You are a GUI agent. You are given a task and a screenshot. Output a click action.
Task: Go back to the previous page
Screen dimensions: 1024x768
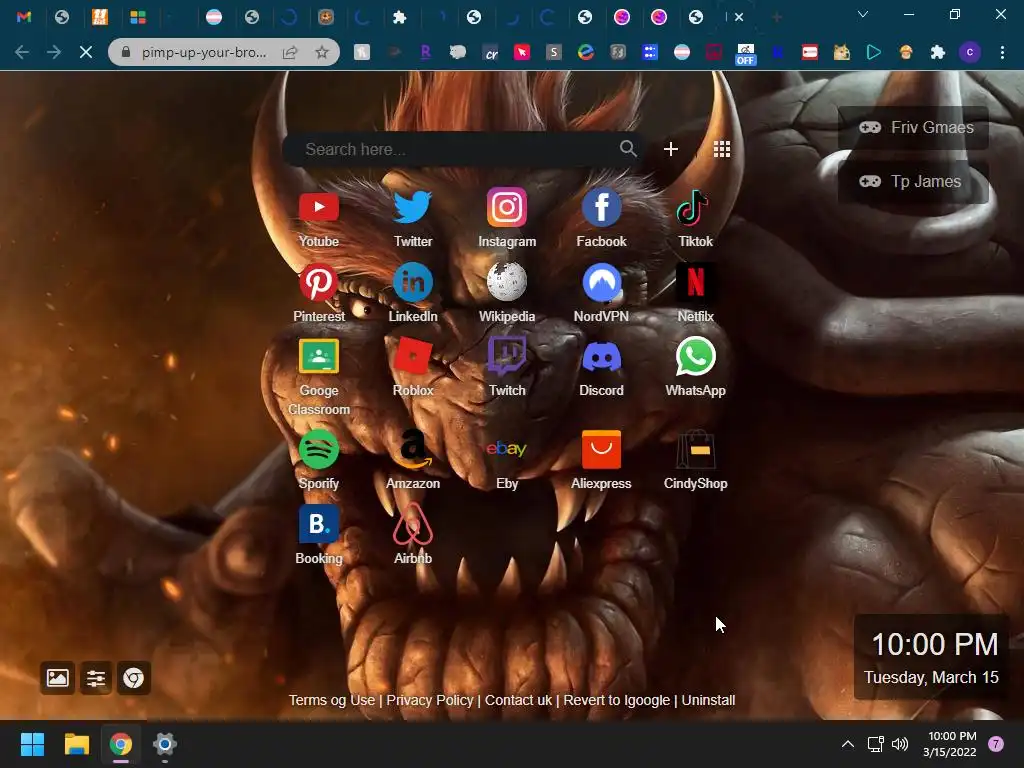(x=22, y=52)
